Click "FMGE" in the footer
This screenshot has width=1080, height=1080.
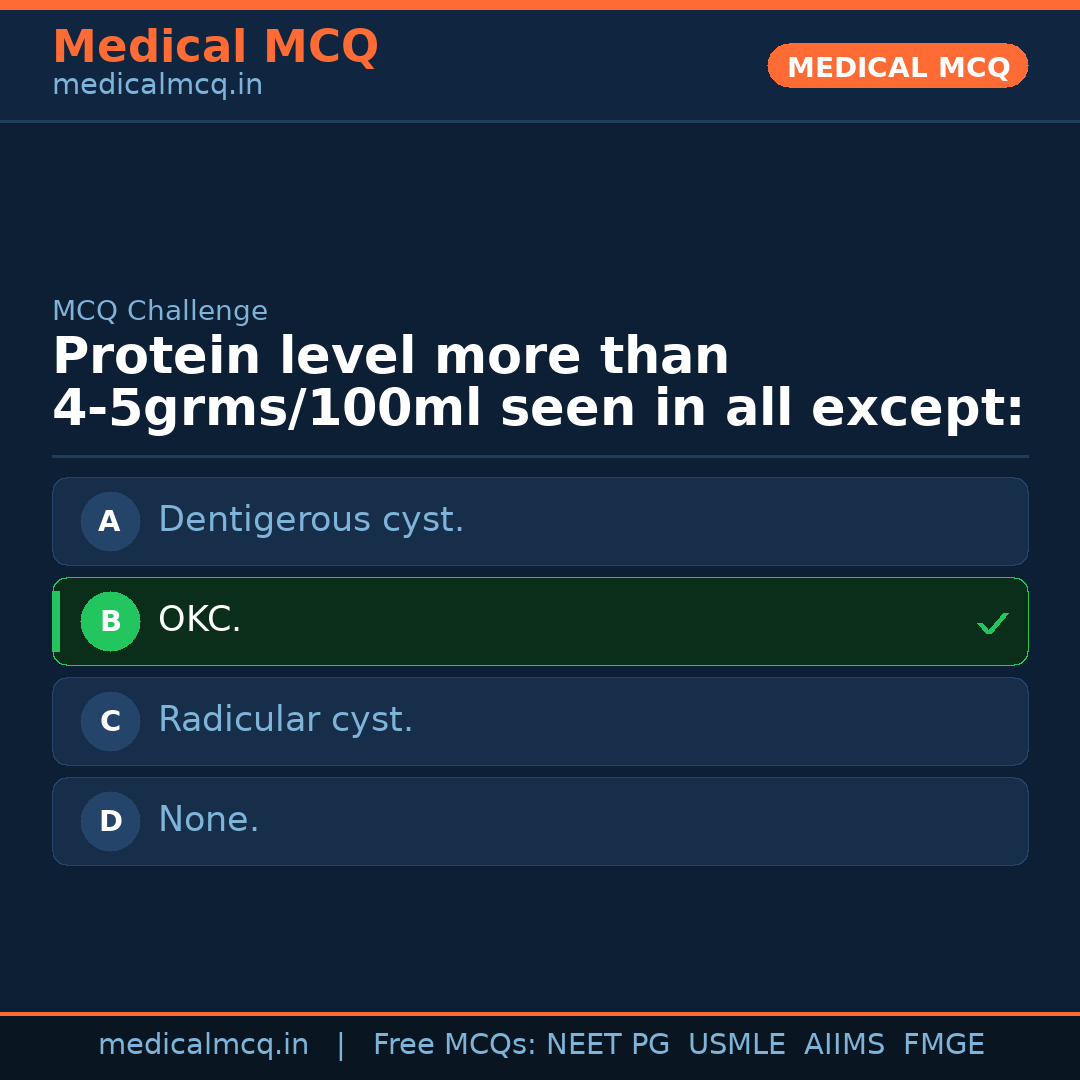point(943,1045)
